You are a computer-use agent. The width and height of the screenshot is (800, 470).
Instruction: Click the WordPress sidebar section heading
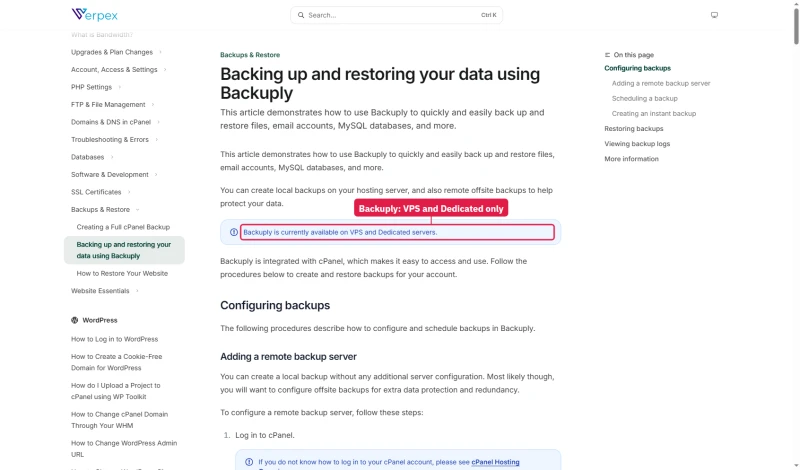pos(99,320)
